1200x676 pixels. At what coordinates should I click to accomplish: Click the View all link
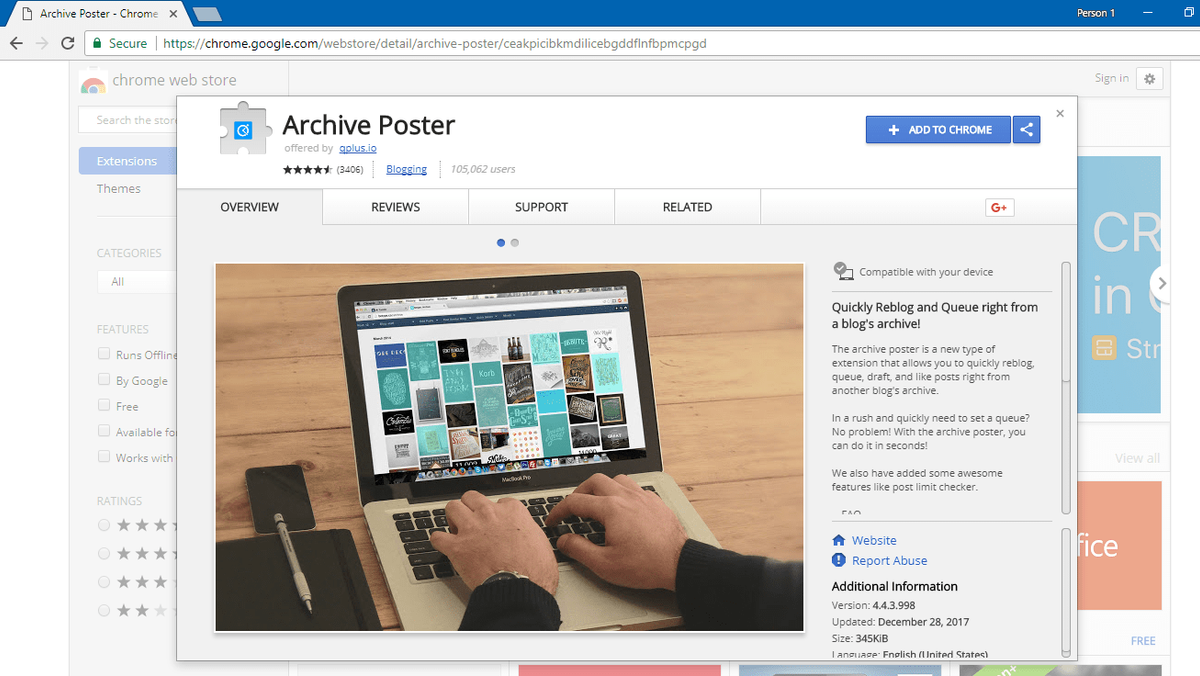[1138, 458]
